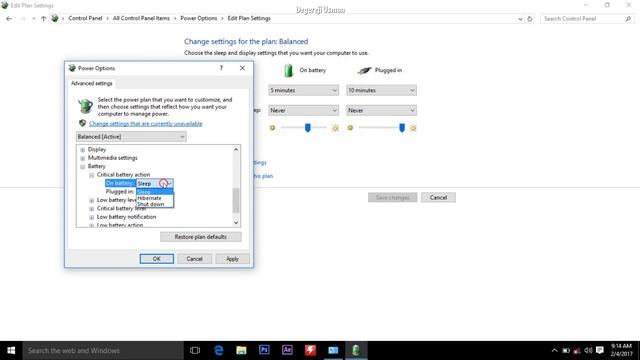640x360 pixels.
Task: Click Change settings that are currently unavailable
Action: pyautogui.click(x=145, y=124)
